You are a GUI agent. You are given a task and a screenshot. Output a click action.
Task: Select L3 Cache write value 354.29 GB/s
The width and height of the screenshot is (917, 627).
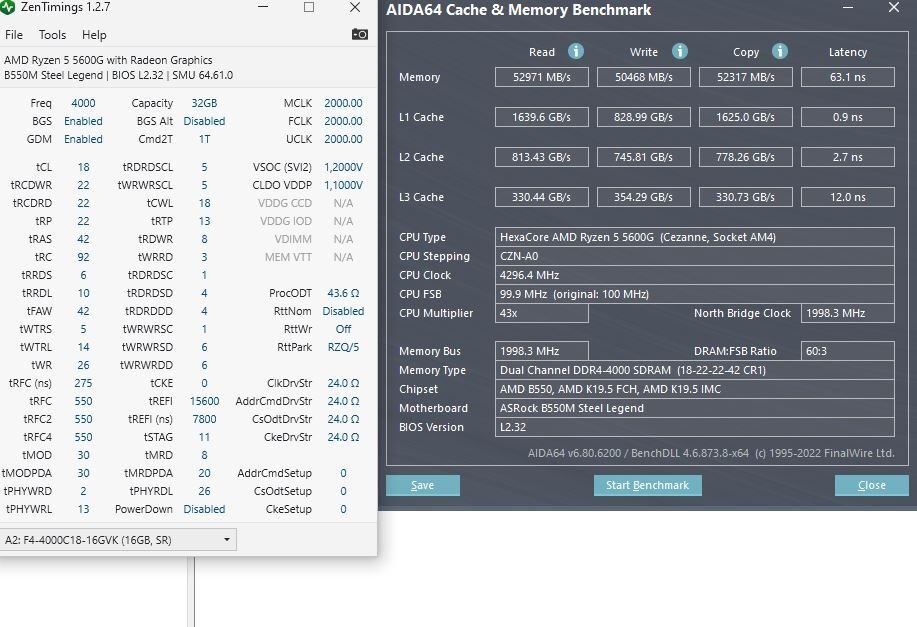click(x=643, y=197)
